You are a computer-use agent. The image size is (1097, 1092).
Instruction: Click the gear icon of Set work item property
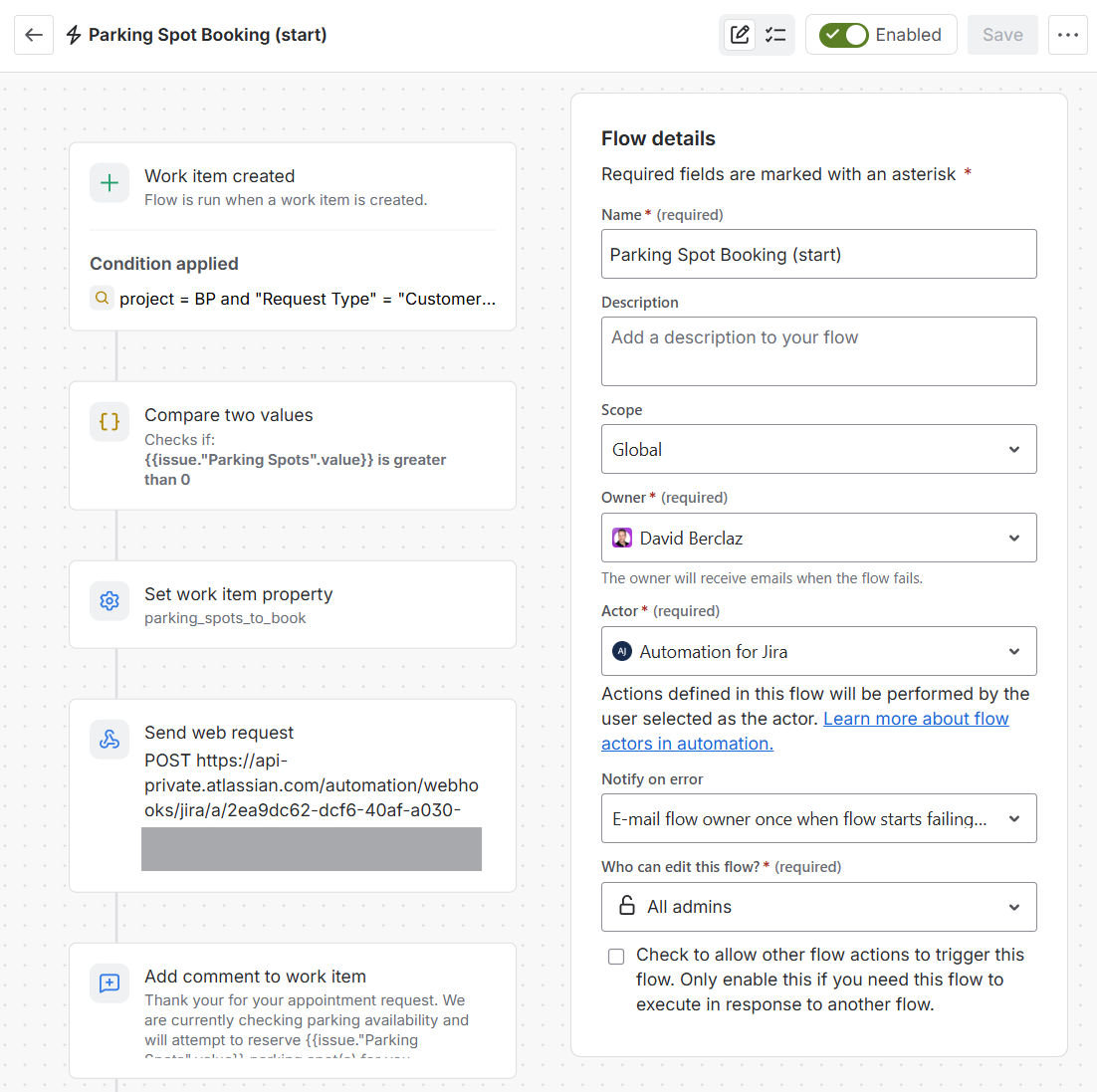point(110,601)
